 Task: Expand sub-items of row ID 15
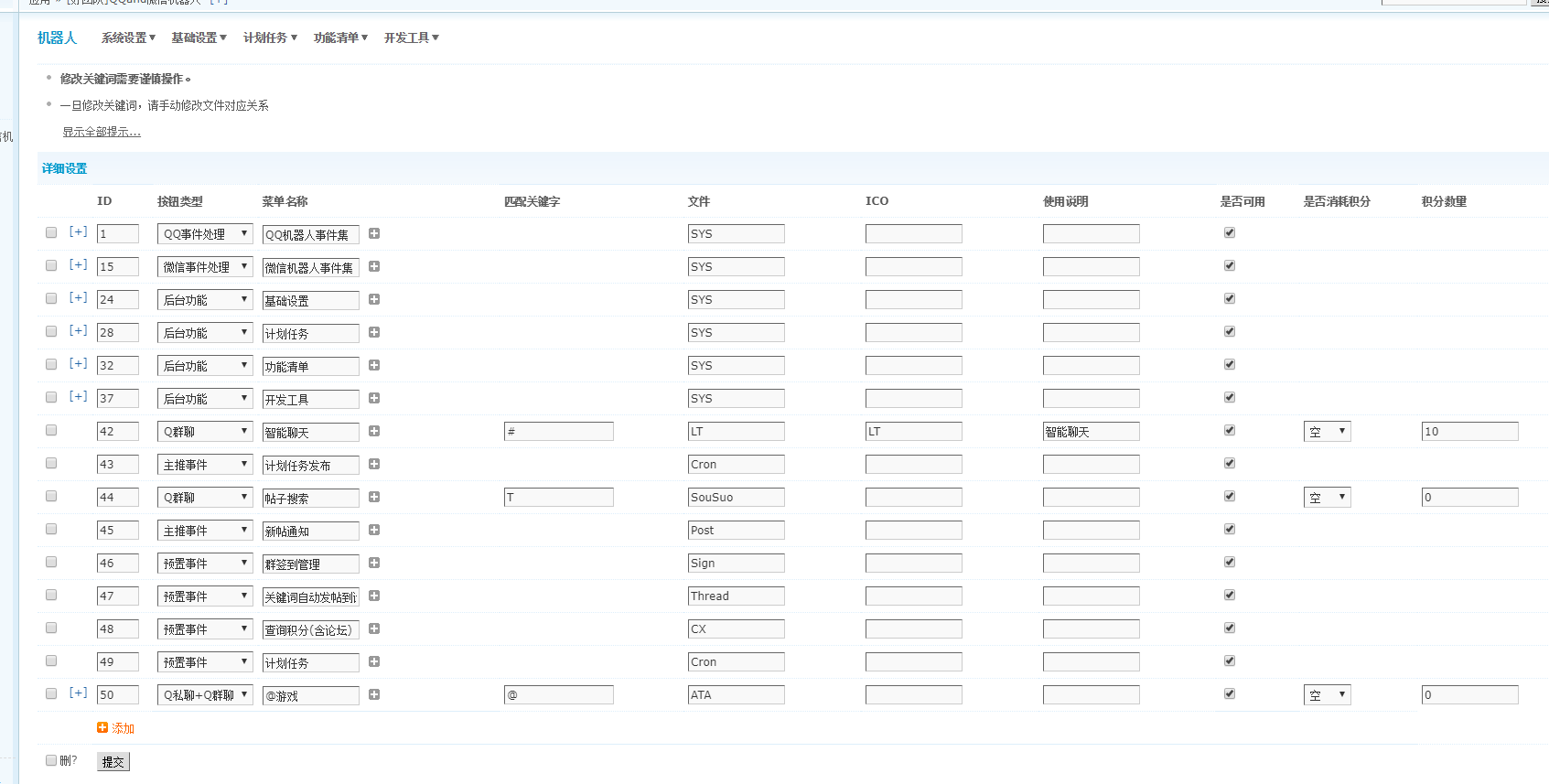coord(79,264)
